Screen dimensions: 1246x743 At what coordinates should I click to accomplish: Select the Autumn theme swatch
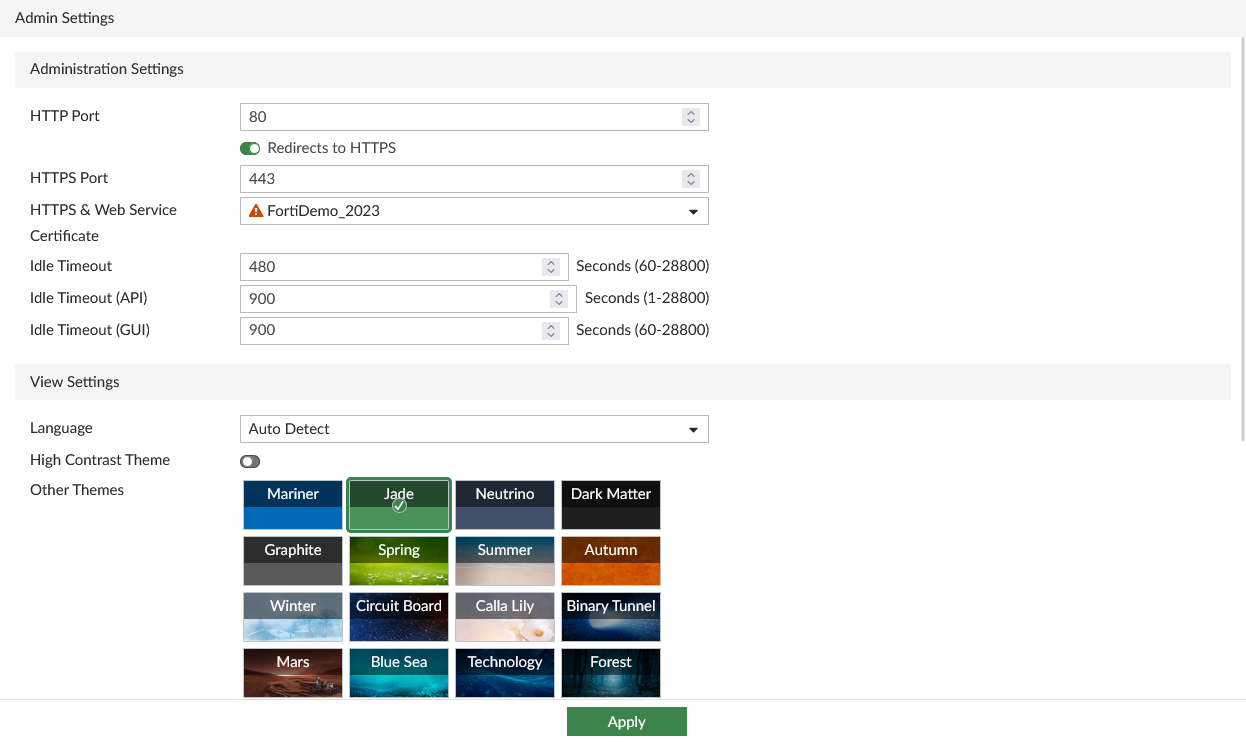(x=610, y=560)
